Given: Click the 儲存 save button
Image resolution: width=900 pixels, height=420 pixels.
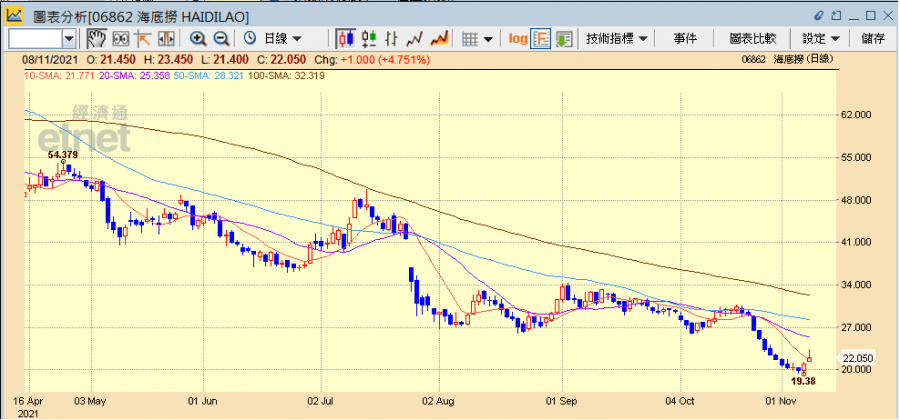Looking at the screenshot, I should [872, 39].
